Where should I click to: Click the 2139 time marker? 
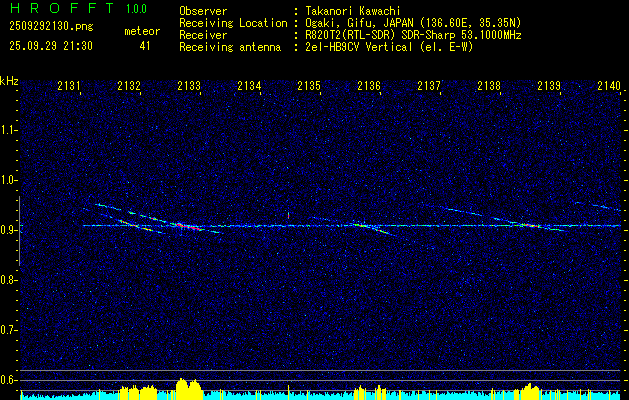(x=549, y=87)
